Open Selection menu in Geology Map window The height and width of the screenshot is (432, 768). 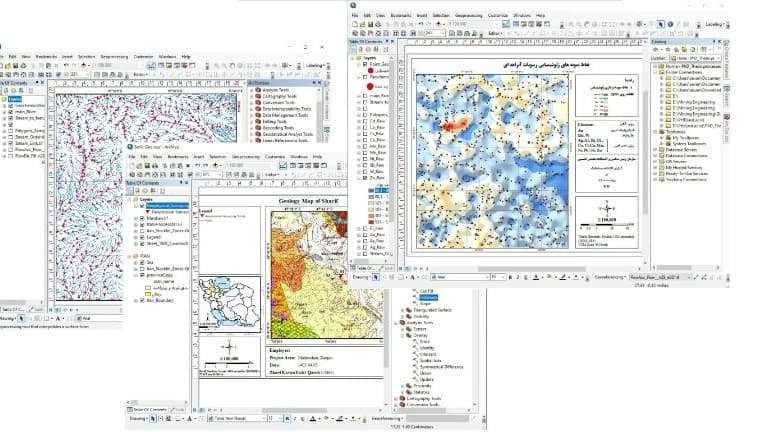pos(218,157)
